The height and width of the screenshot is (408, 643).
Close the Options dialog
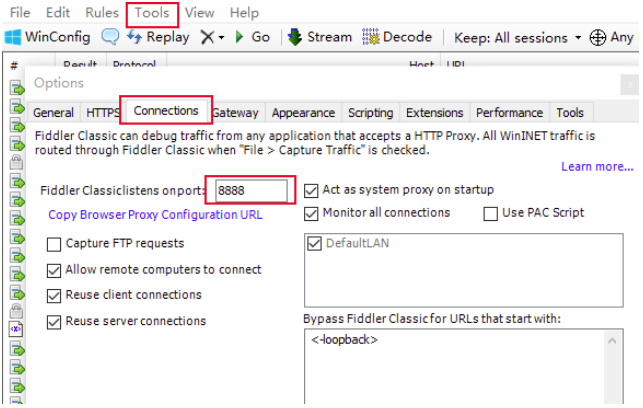tap(630, 84)
